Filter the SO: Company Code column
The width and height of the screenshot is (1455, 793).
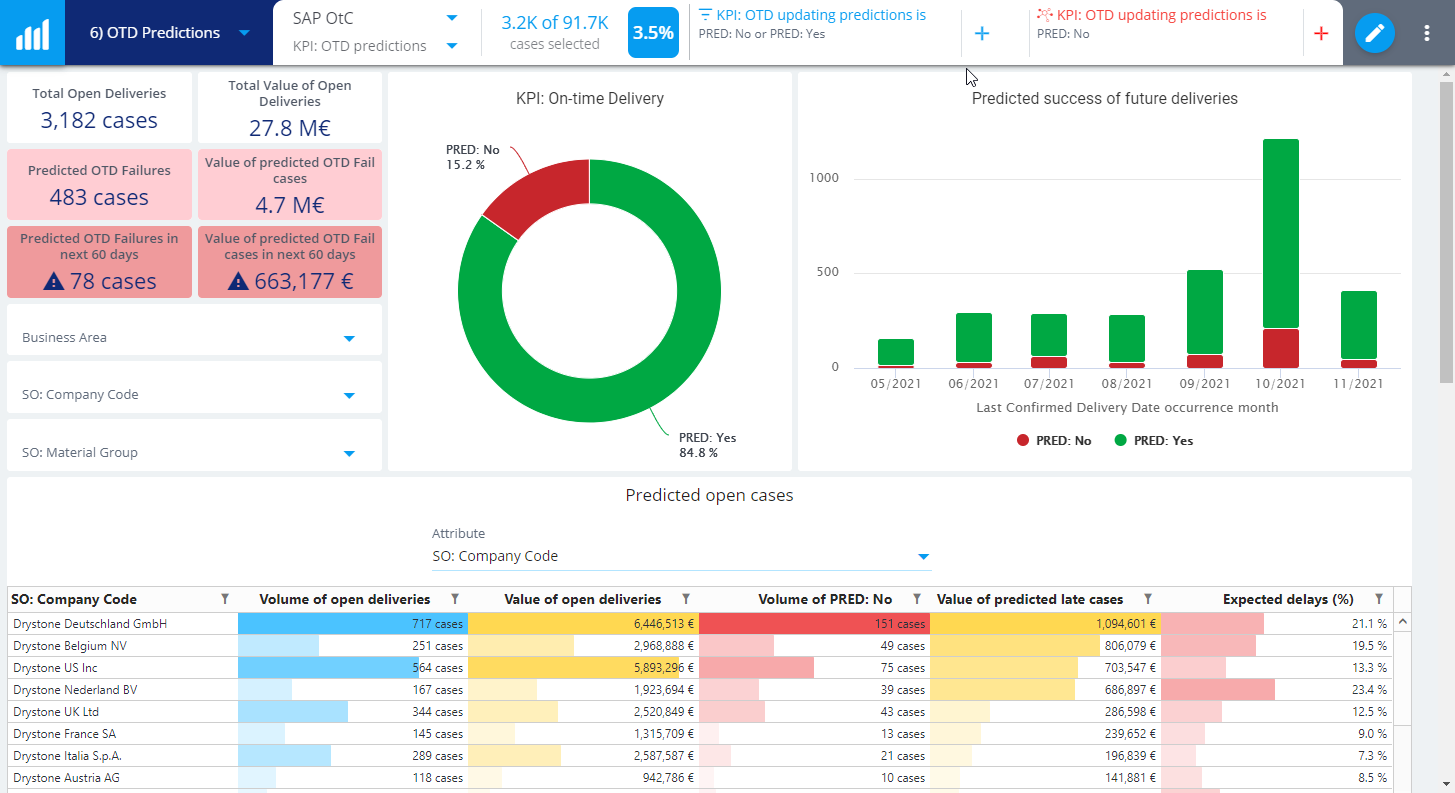(225, 599)
